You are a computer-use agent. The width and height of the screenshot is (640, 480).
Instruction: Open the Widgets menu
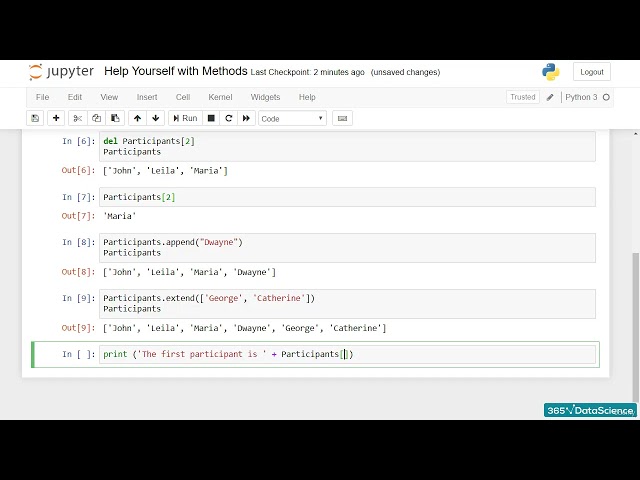click(265, 97)
